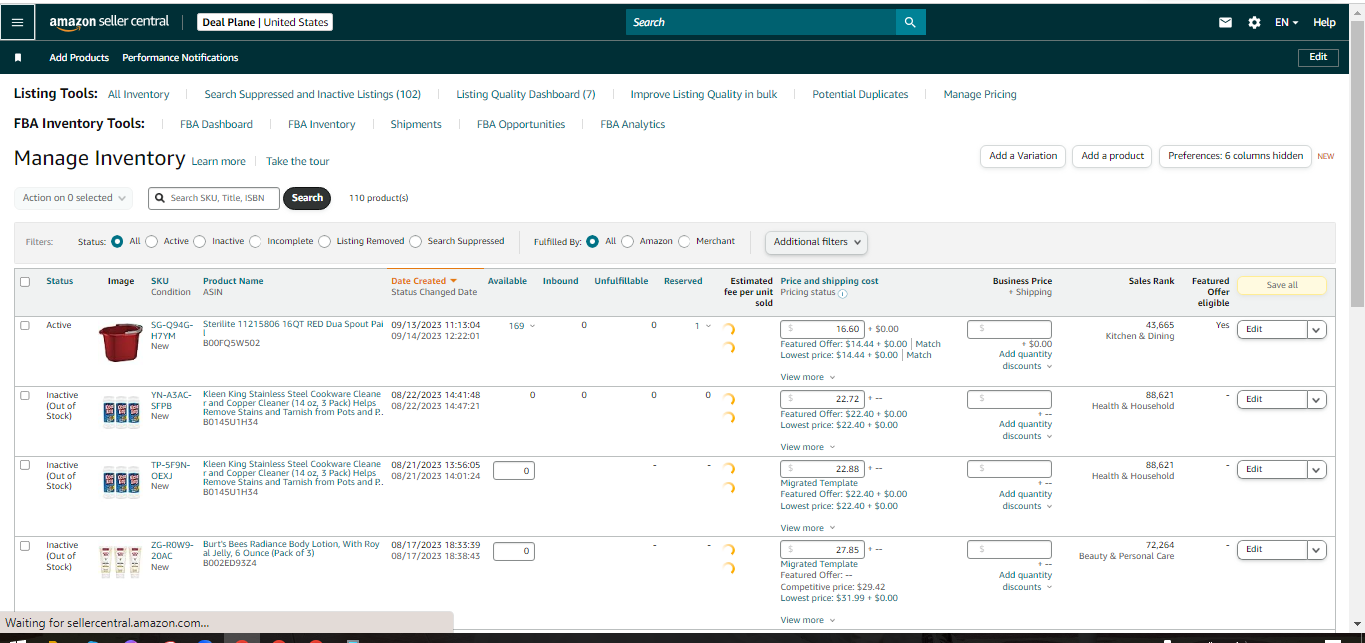Check the Sterilite SG-Q94G-H7YM row checkbox
Viewport: 1365px width, 643px height.
click(25, 325)
